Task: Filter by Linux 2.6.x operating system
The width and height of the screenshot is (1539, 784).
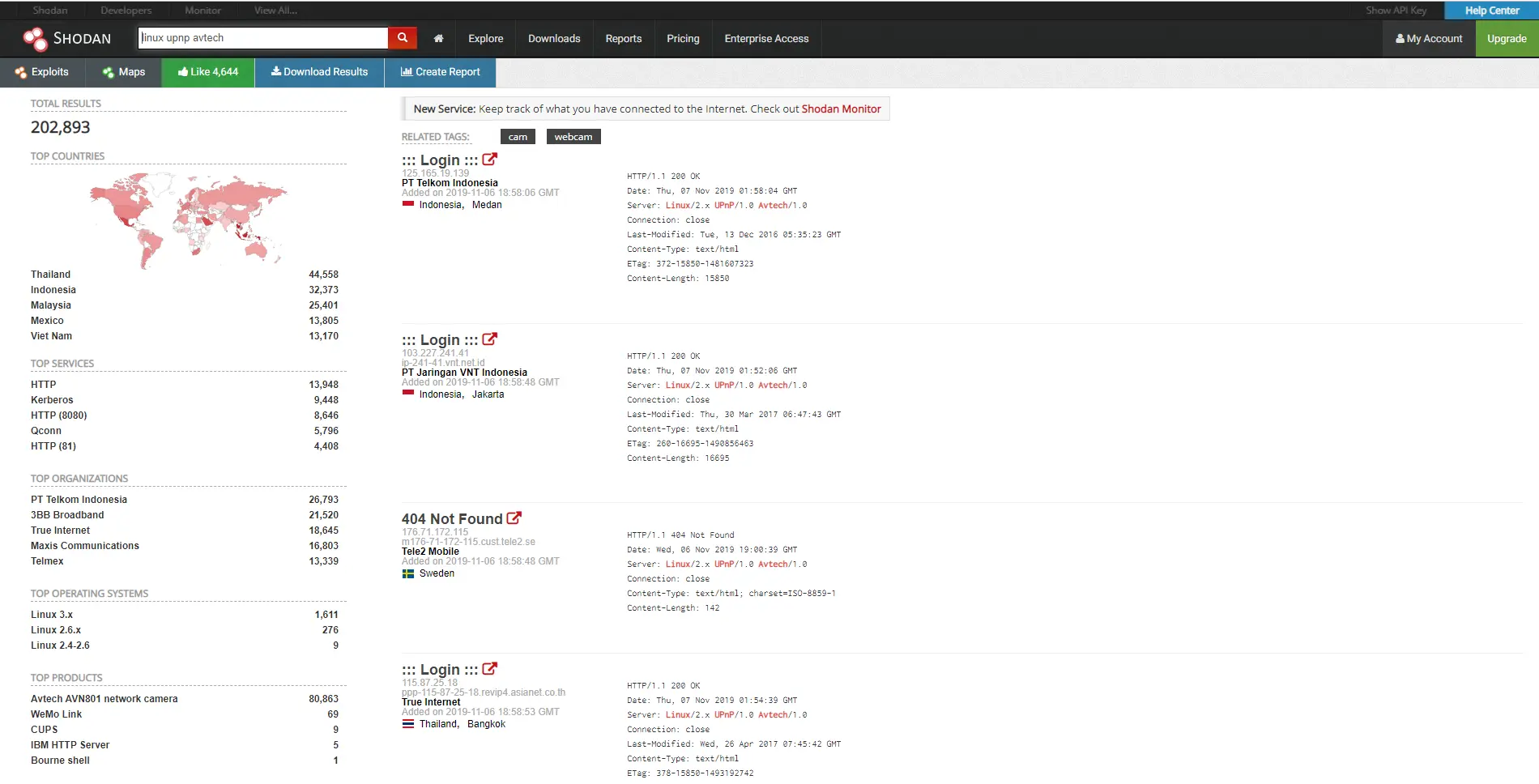Action: (x=56, y=630)
